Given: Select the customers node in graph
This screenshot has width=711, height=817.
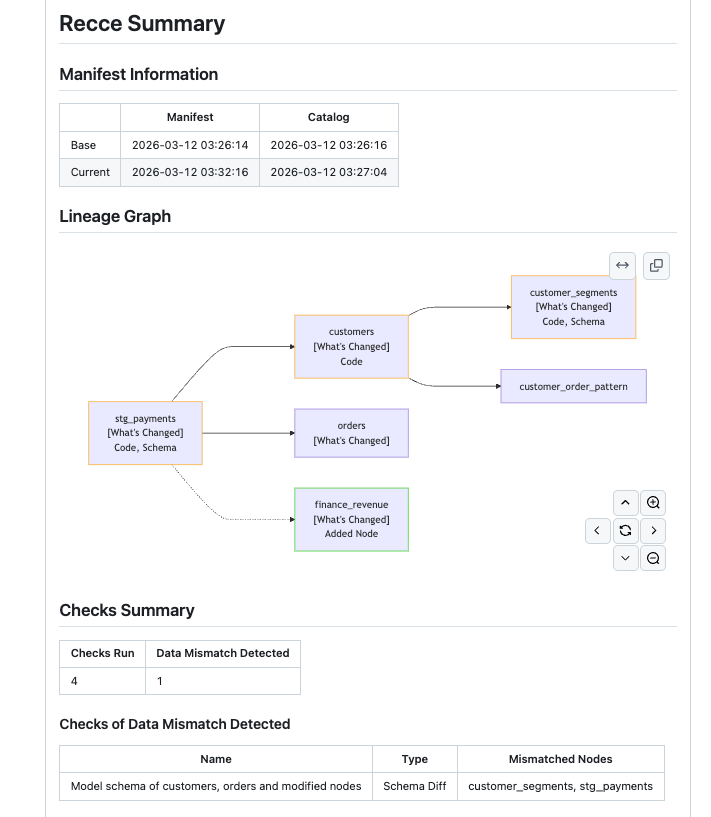Looking at the screenshot, I should (351, 346).
